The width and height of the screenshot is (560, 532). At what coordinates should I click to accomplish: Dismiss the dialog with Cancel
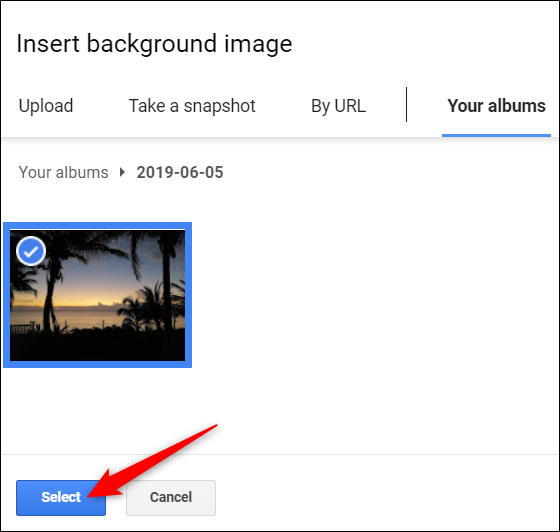tap(171, 497)
